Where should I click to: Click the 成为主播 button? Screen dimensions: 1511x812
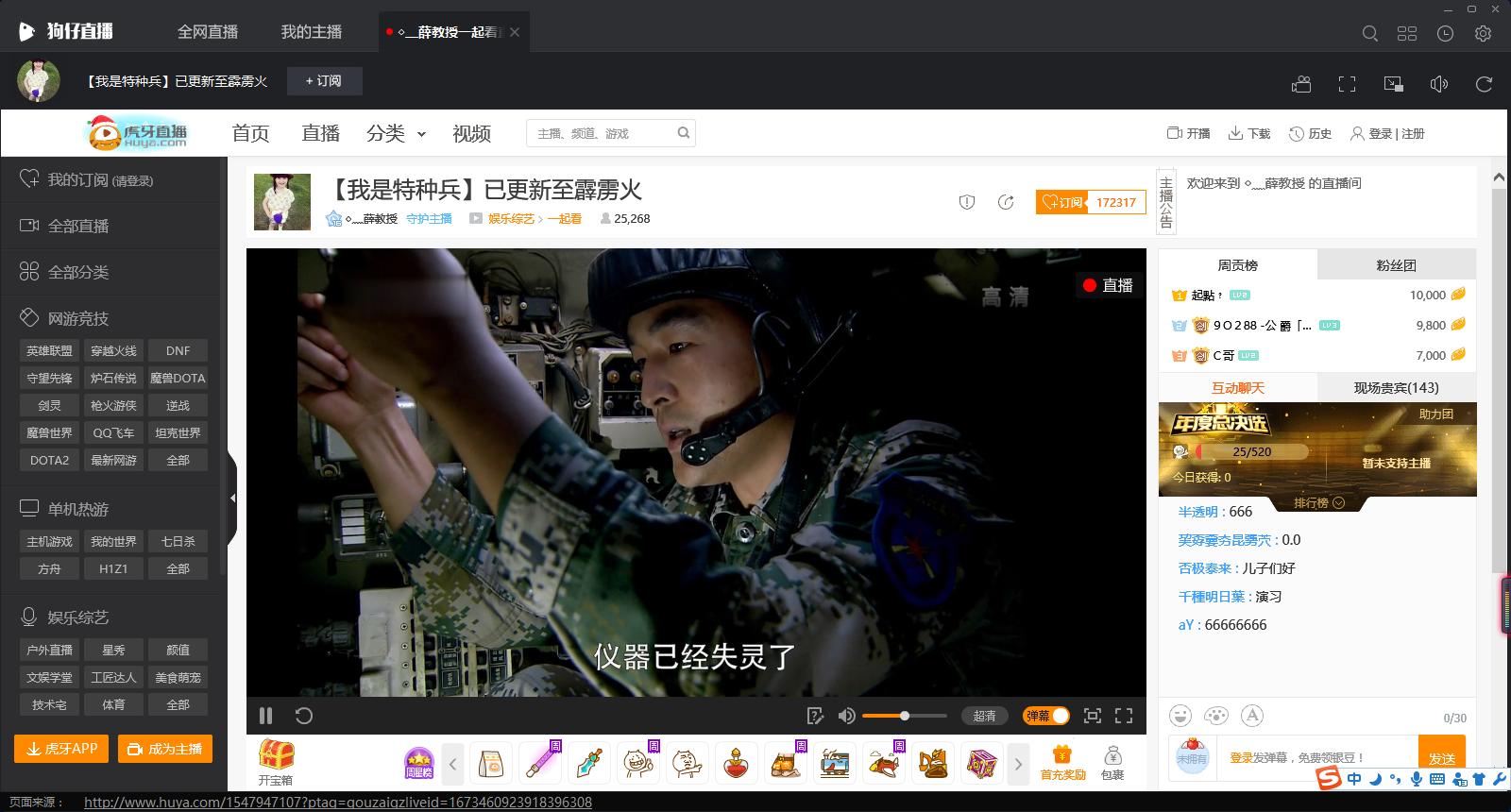tap(165, 749)
